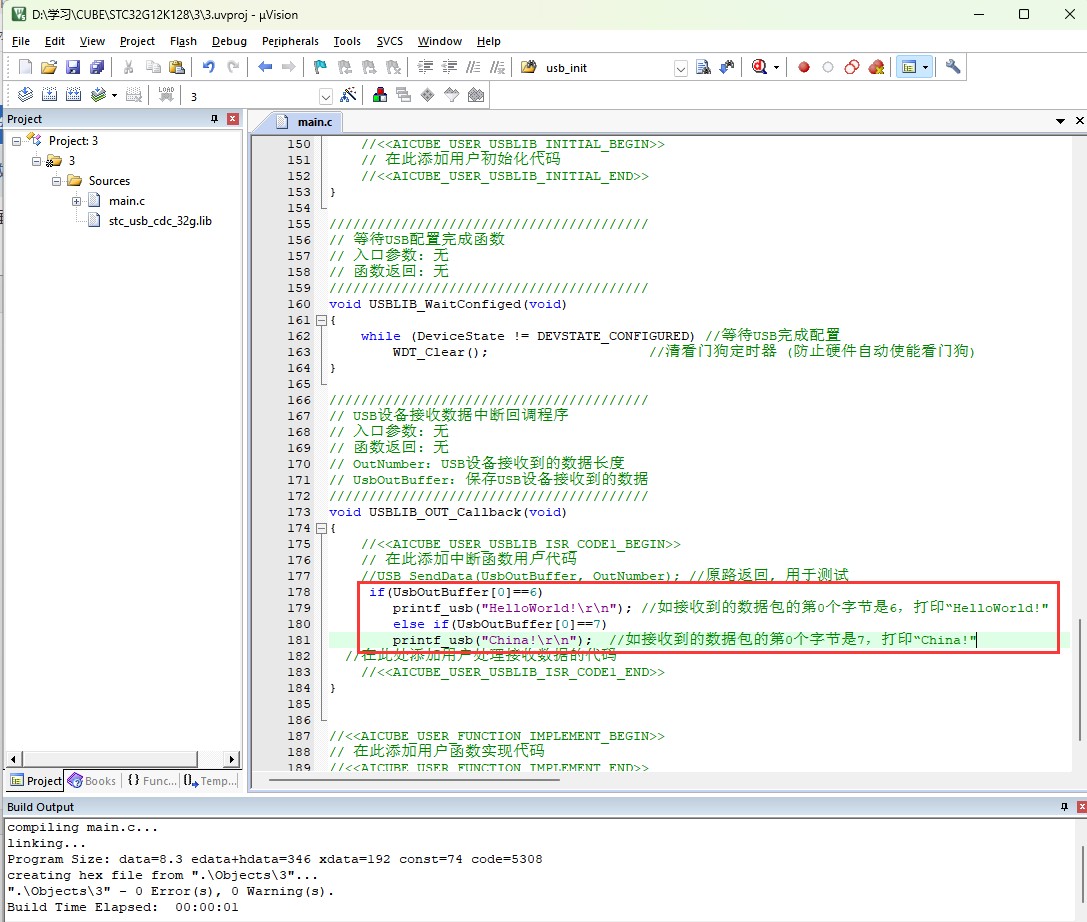The height and width of the screenshot is (922, 1087).
Task: Create a new file from toolbar
Action: pos(25,67)
